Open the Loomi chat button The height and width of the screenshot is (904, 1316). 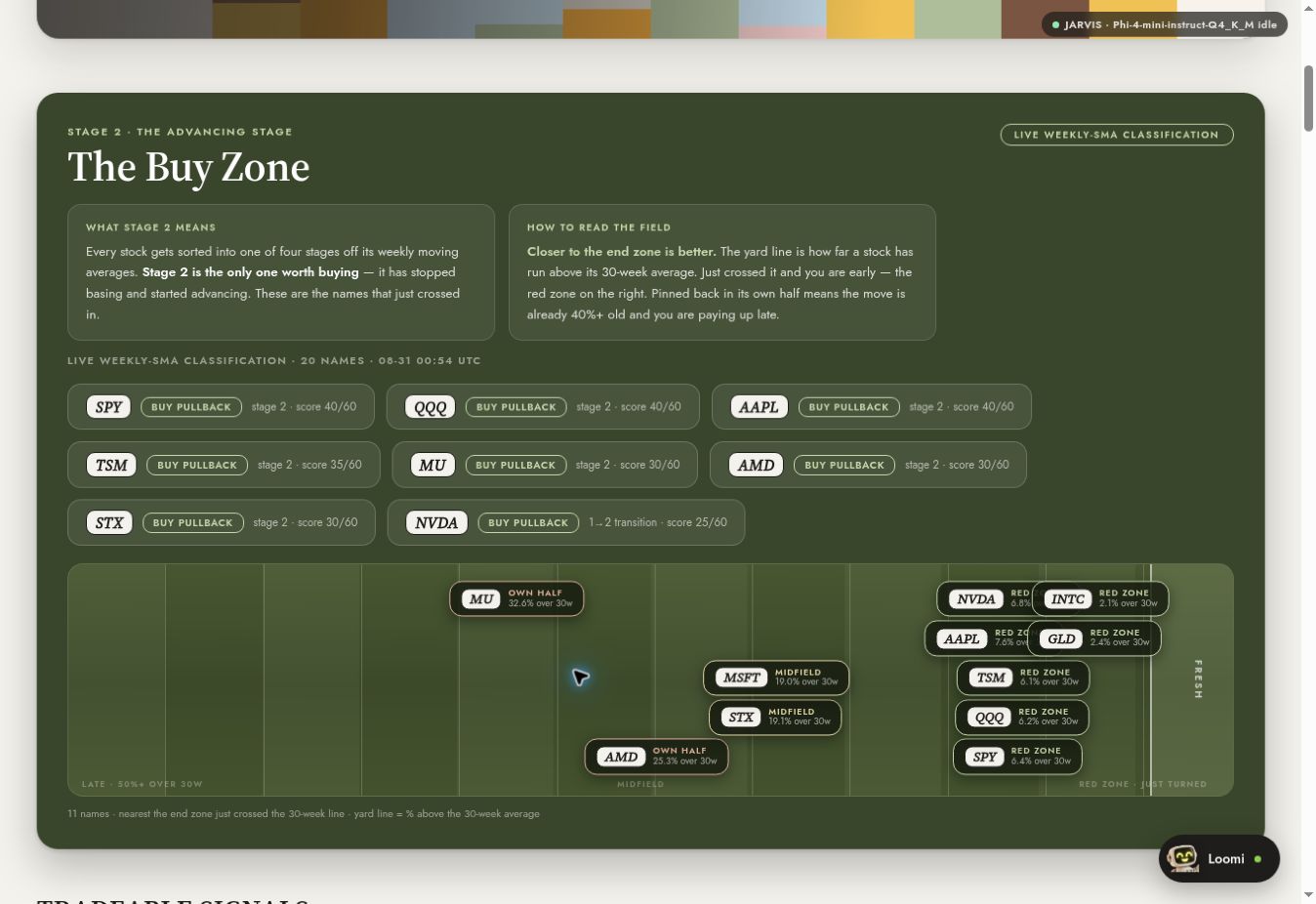click(1219, 859)
